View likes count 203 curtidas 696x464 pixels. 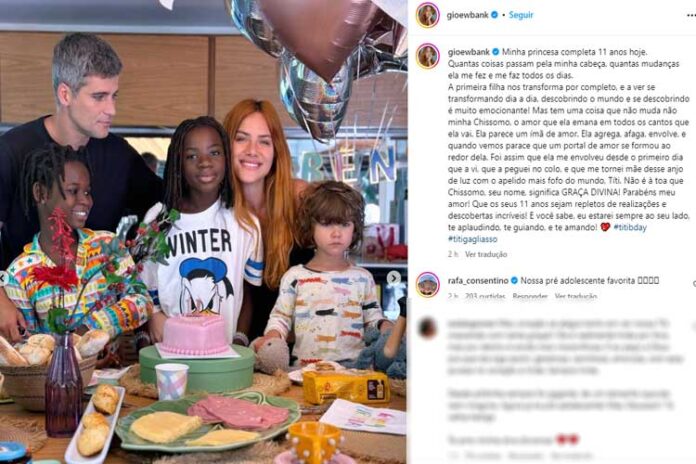(x=485, y=296)
